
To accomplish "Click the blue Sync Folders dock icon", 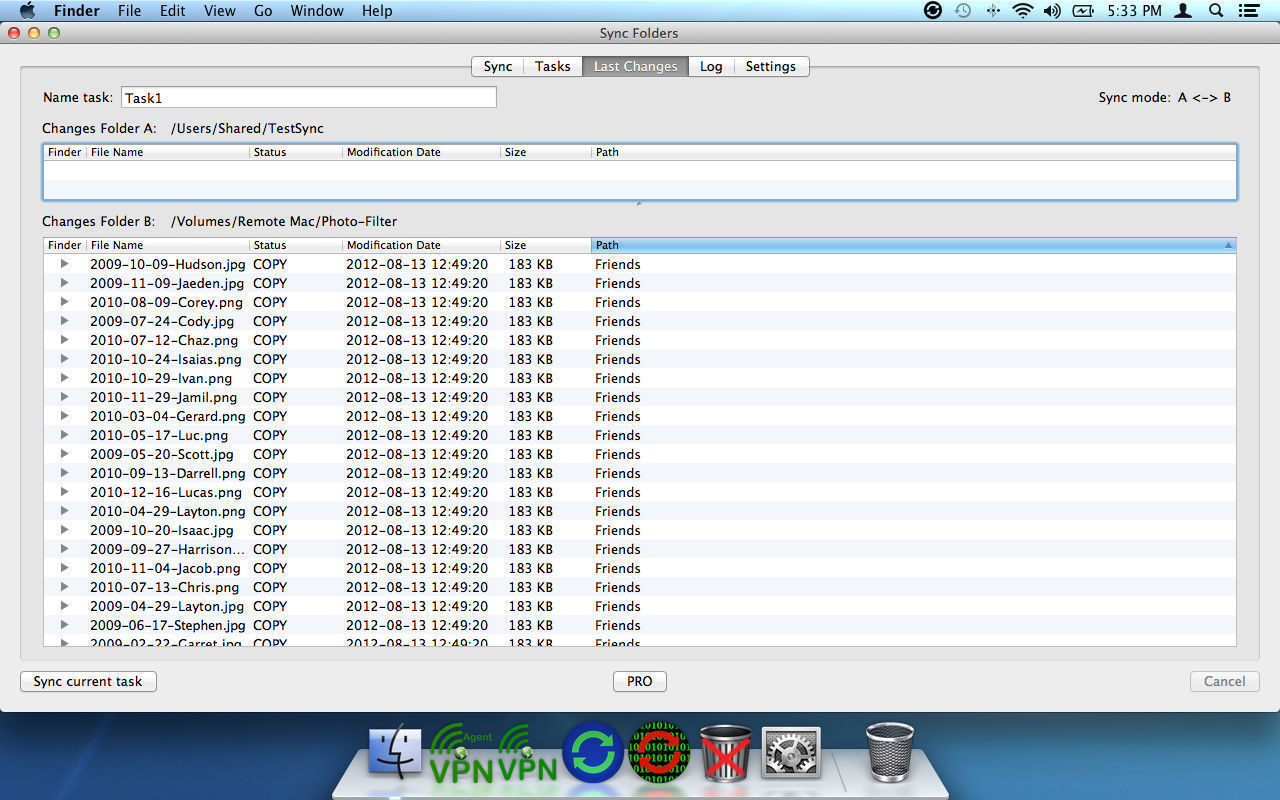I will pos(594,750).
